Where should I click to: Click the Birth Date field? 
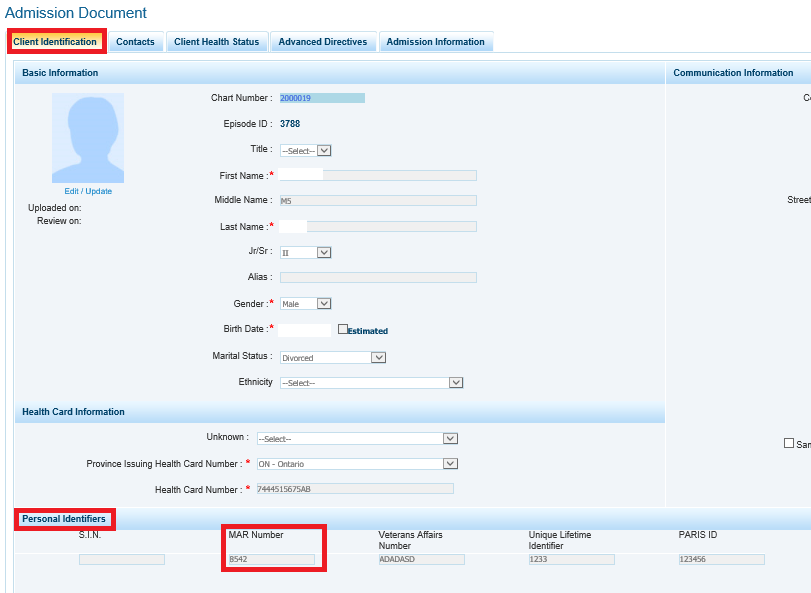(305, 330)
